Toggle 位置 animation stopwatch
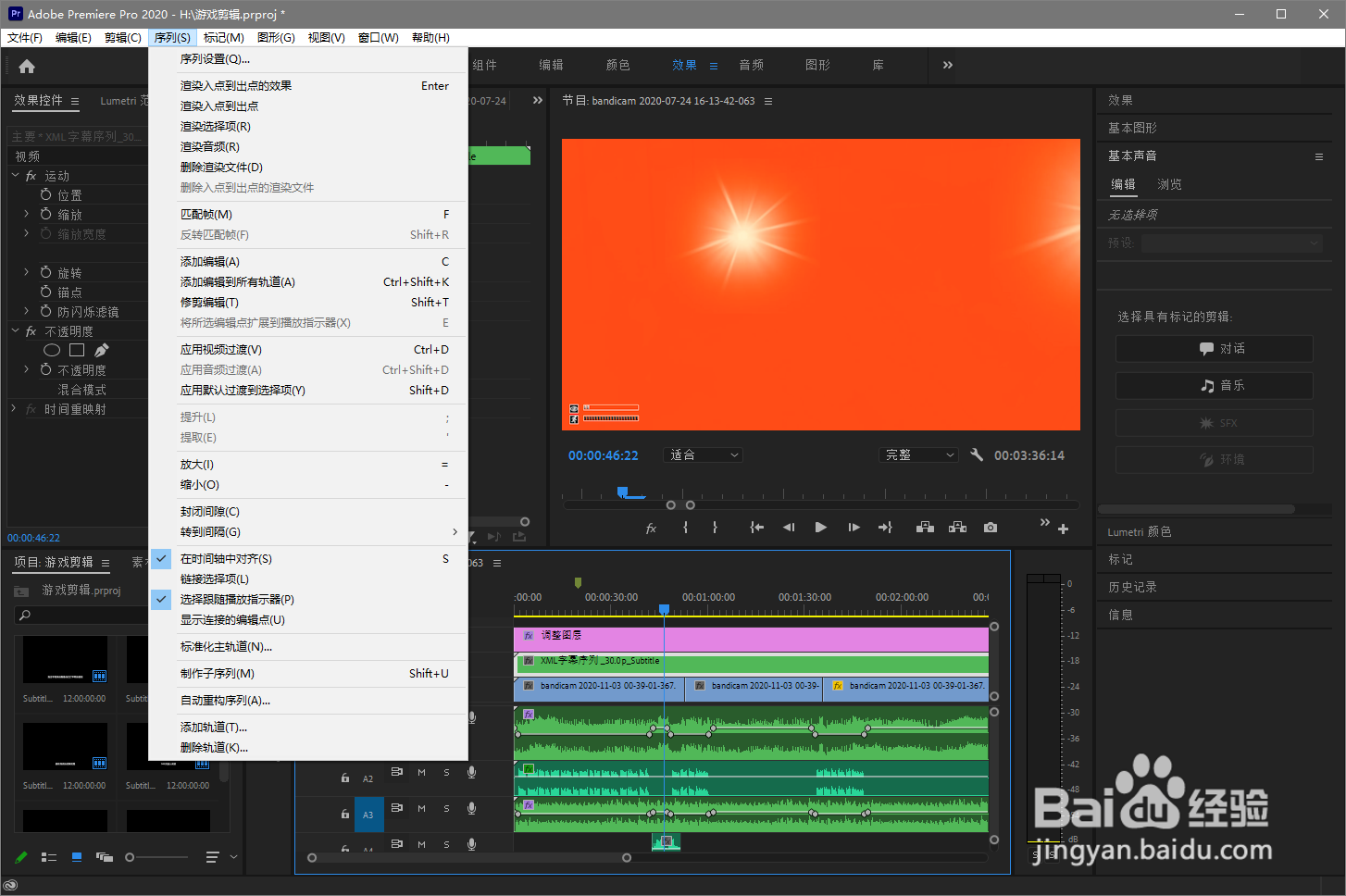 (46, 194)
